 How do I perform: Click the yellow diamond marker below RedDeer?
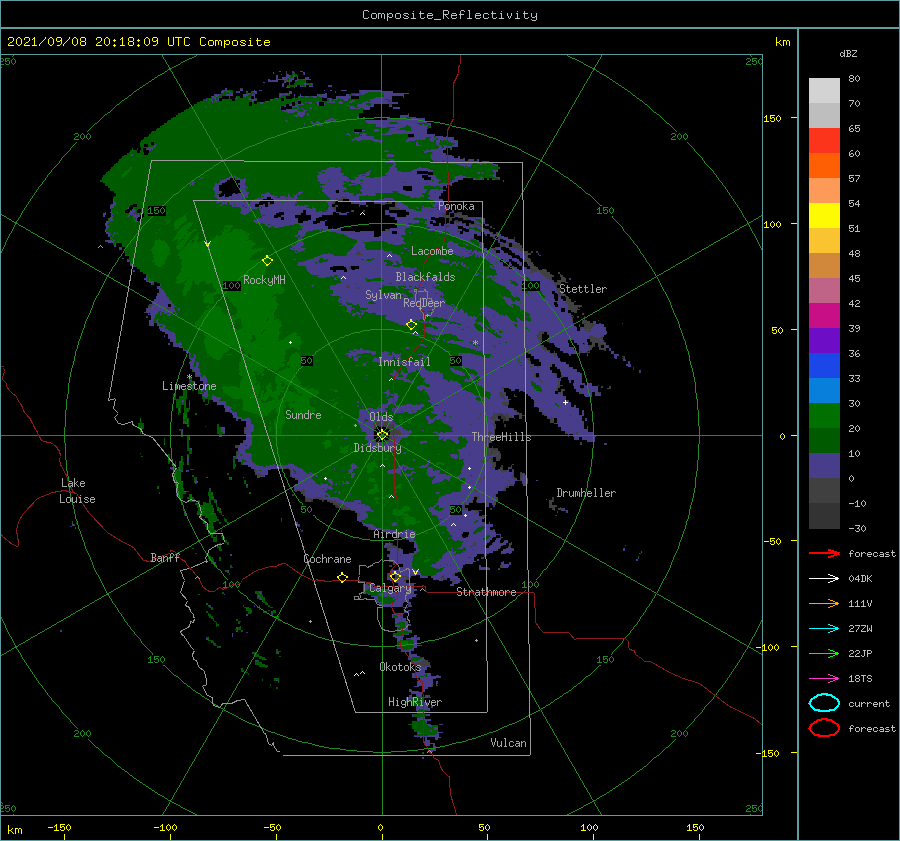411,325
